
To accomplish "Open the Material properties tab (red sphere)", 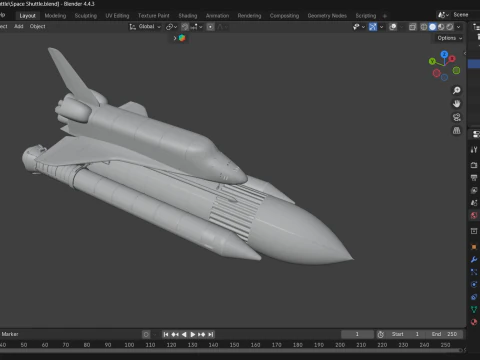I will [x=474, y=322].
